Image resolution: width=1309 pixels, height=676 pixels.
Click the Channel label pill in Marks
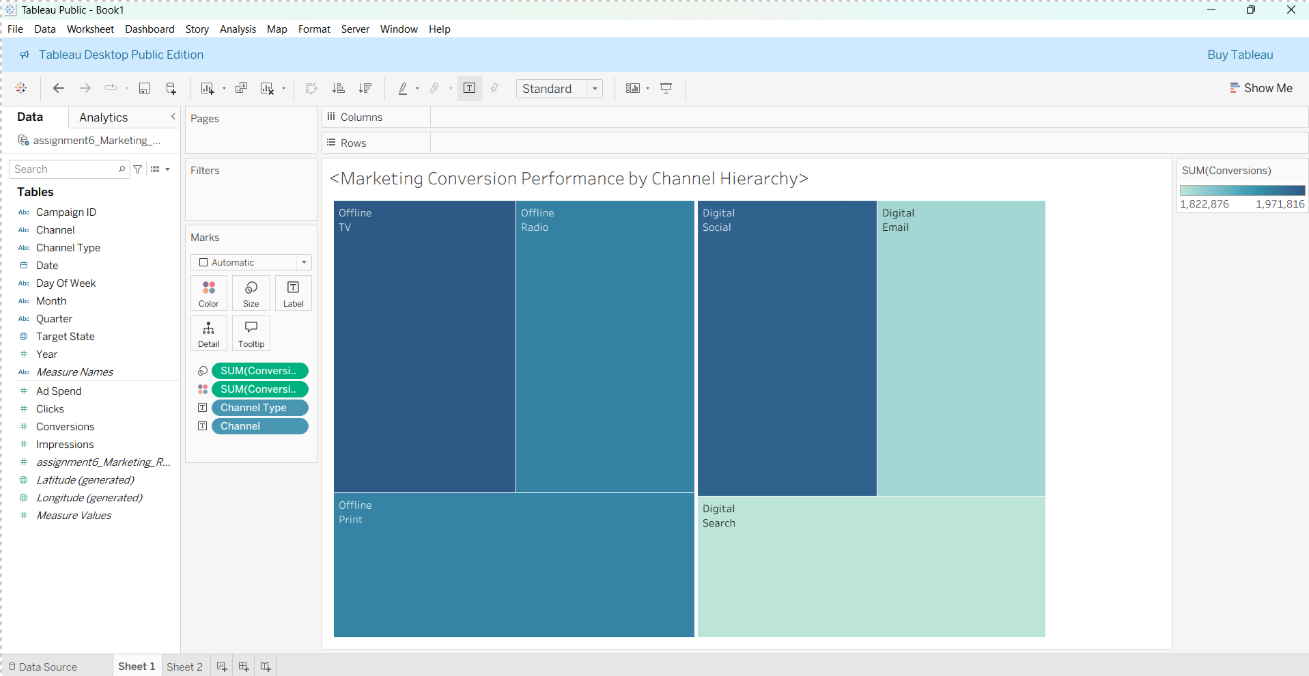click(259, 426)
